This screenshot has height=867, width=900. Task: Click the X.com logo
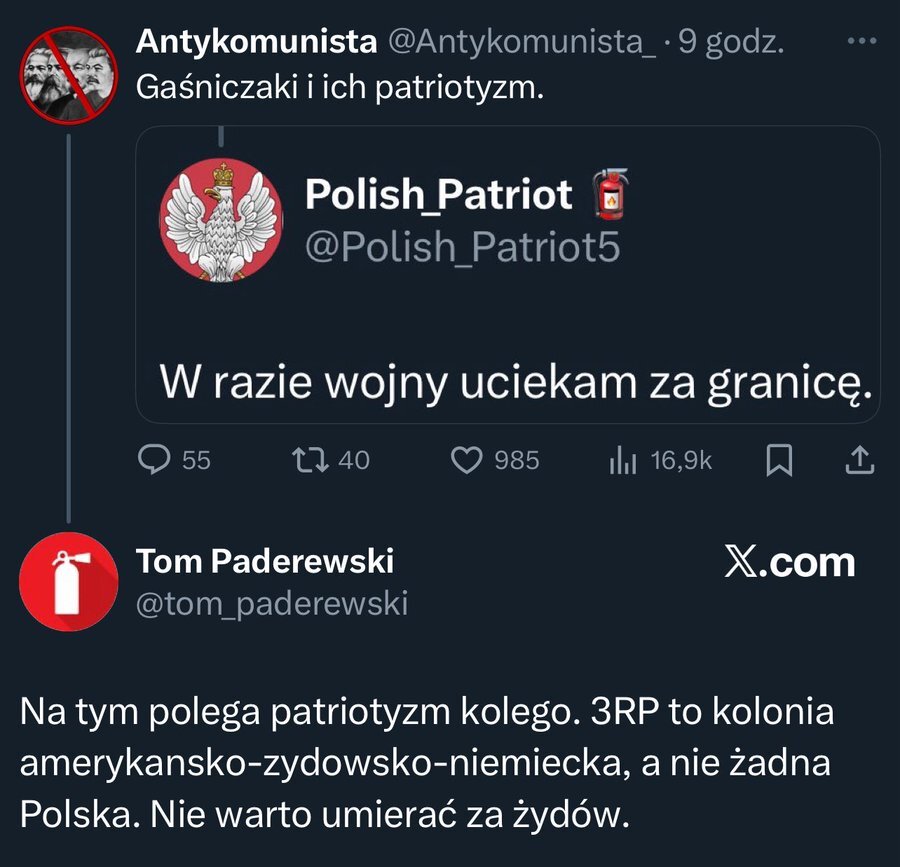point(789,563)
